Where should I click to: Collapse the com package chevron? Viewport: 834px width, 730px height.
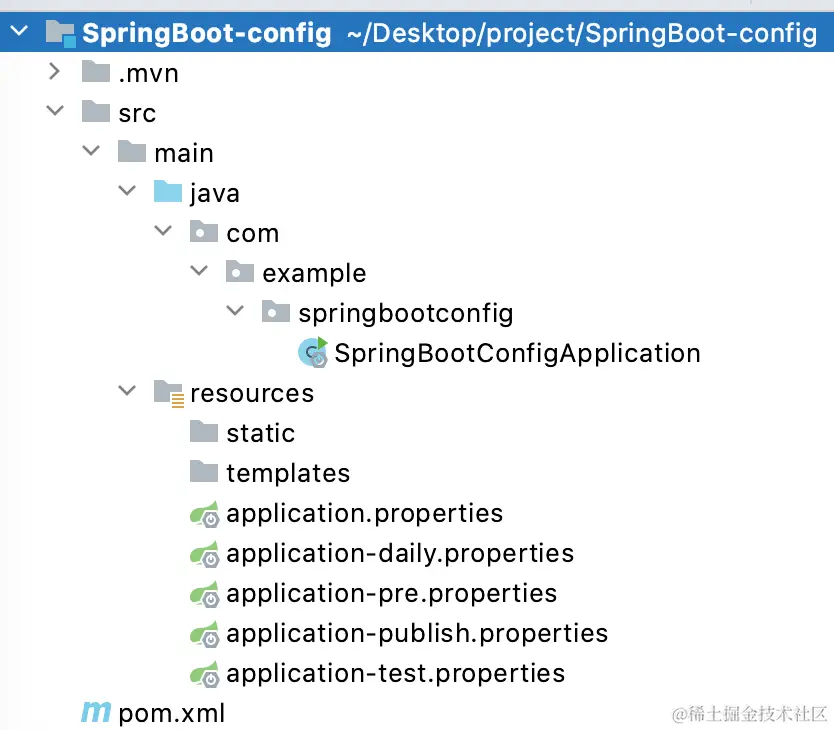(163, 232)
